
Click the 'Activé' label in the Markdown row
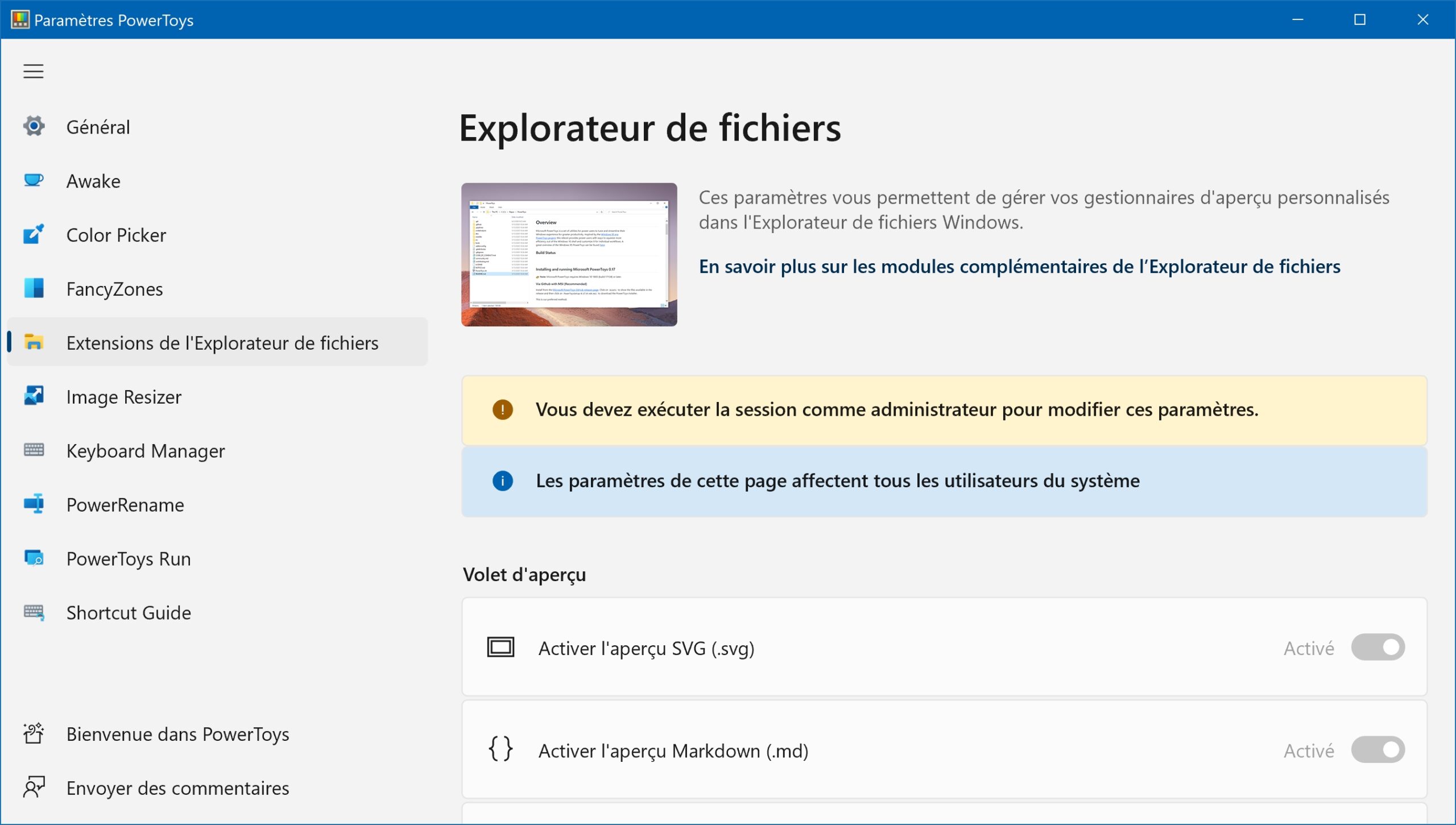coord(1309,751)
